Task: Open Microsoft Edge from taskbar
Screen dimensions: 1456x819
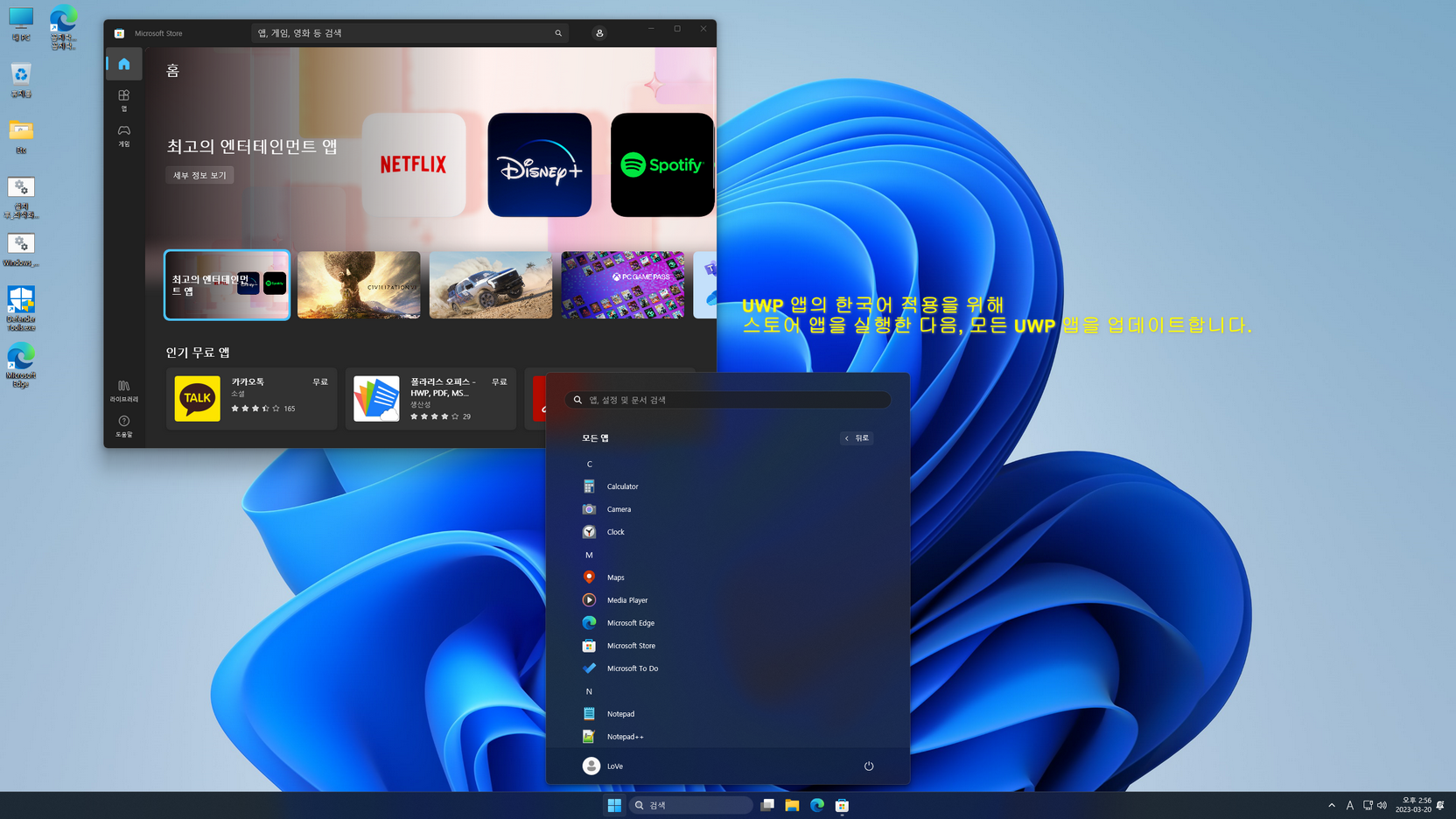Action: click(x=817, y=805)
